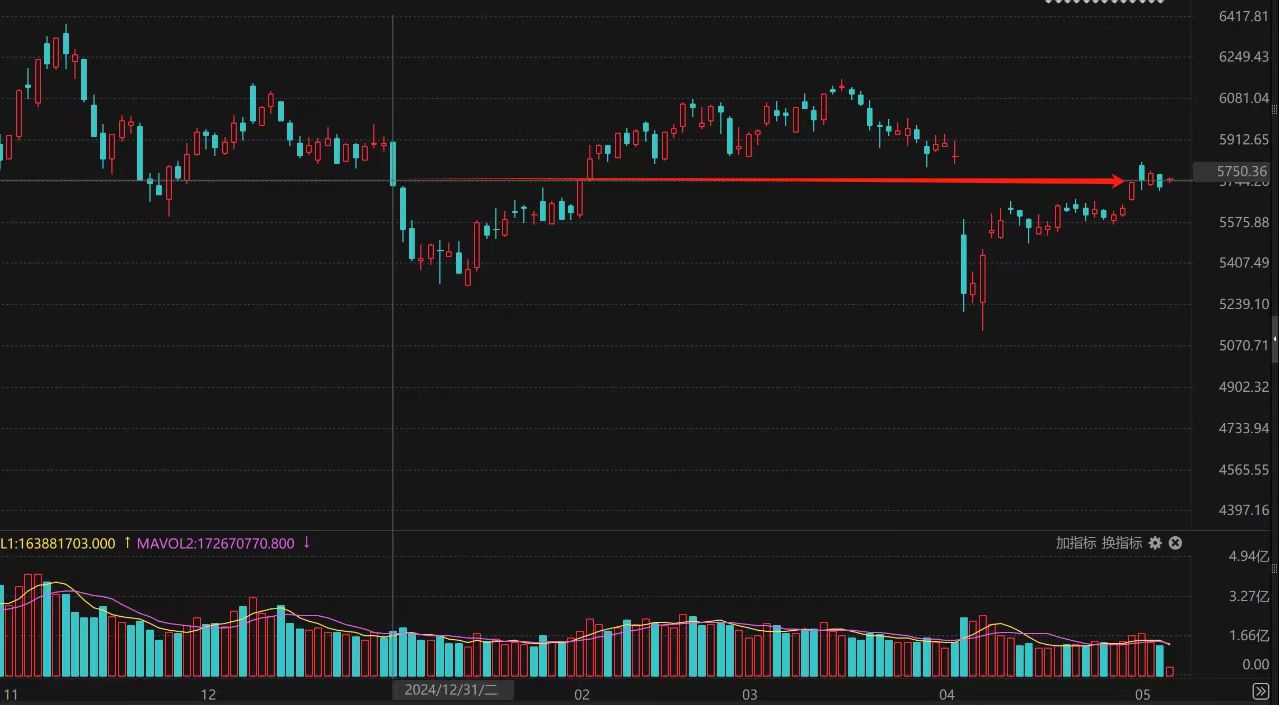The height and width of the screenshot is (705, 1279).
Task: Click the 5750.36 current price tag
Action: pyautogui.click(x=1235, y=172)
